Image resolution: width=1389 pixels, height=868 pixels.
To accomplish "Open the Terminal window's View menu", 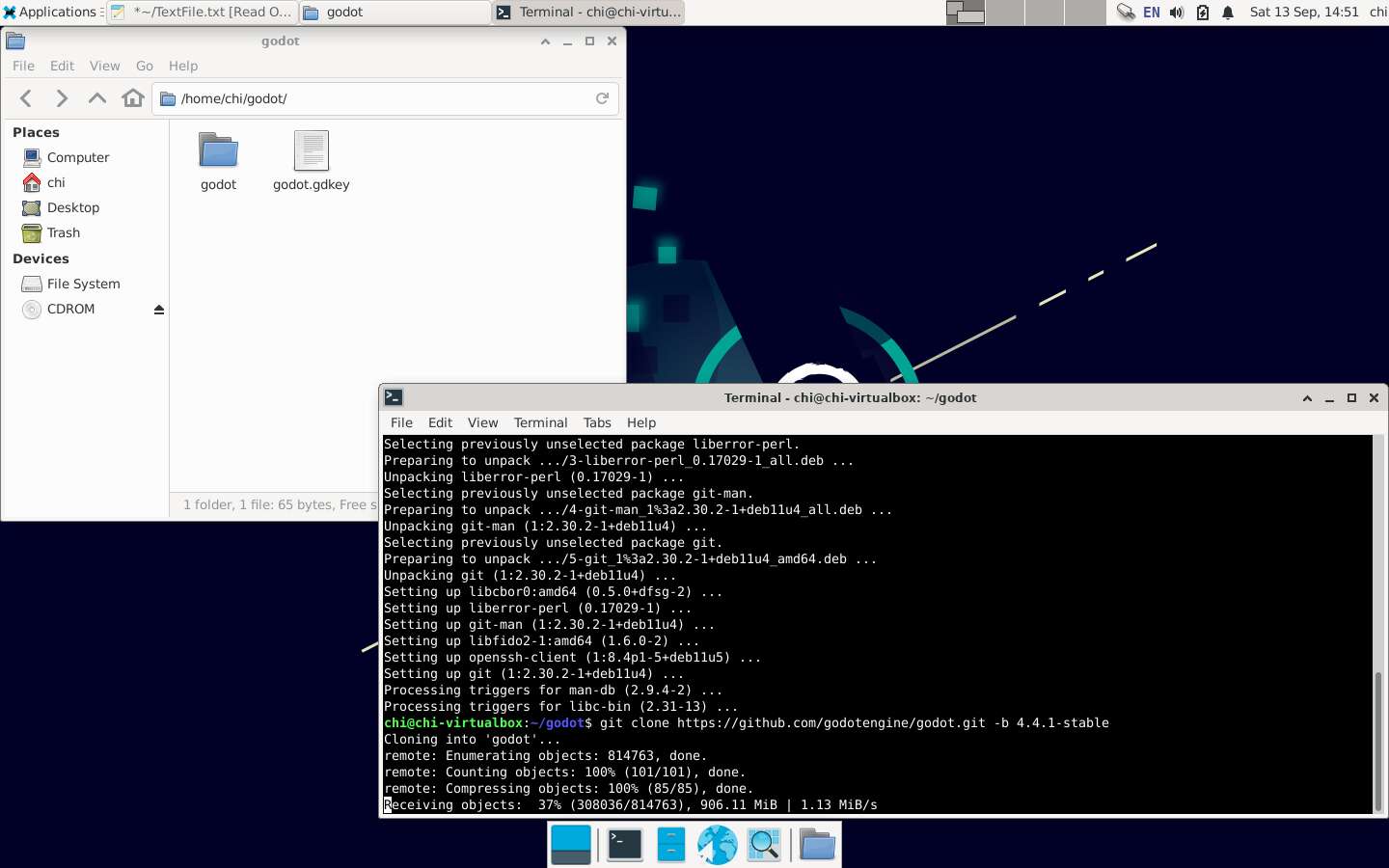I will pyautogui.click(x=482, y=422).
